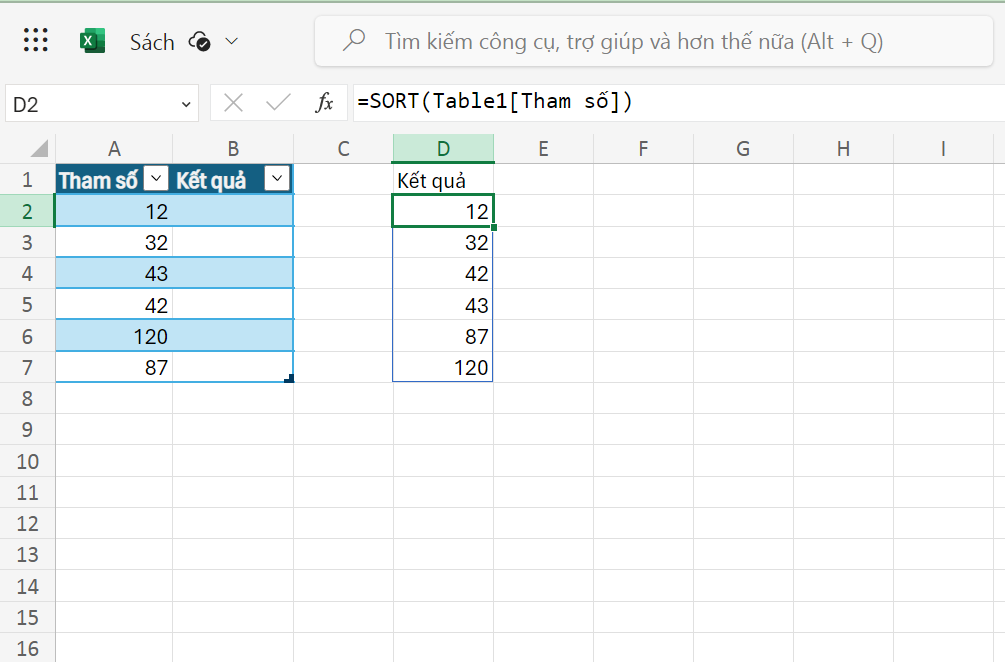Cancel formula entry with X icon
This screenshot has height=662, width=1005.
[233, 103]
